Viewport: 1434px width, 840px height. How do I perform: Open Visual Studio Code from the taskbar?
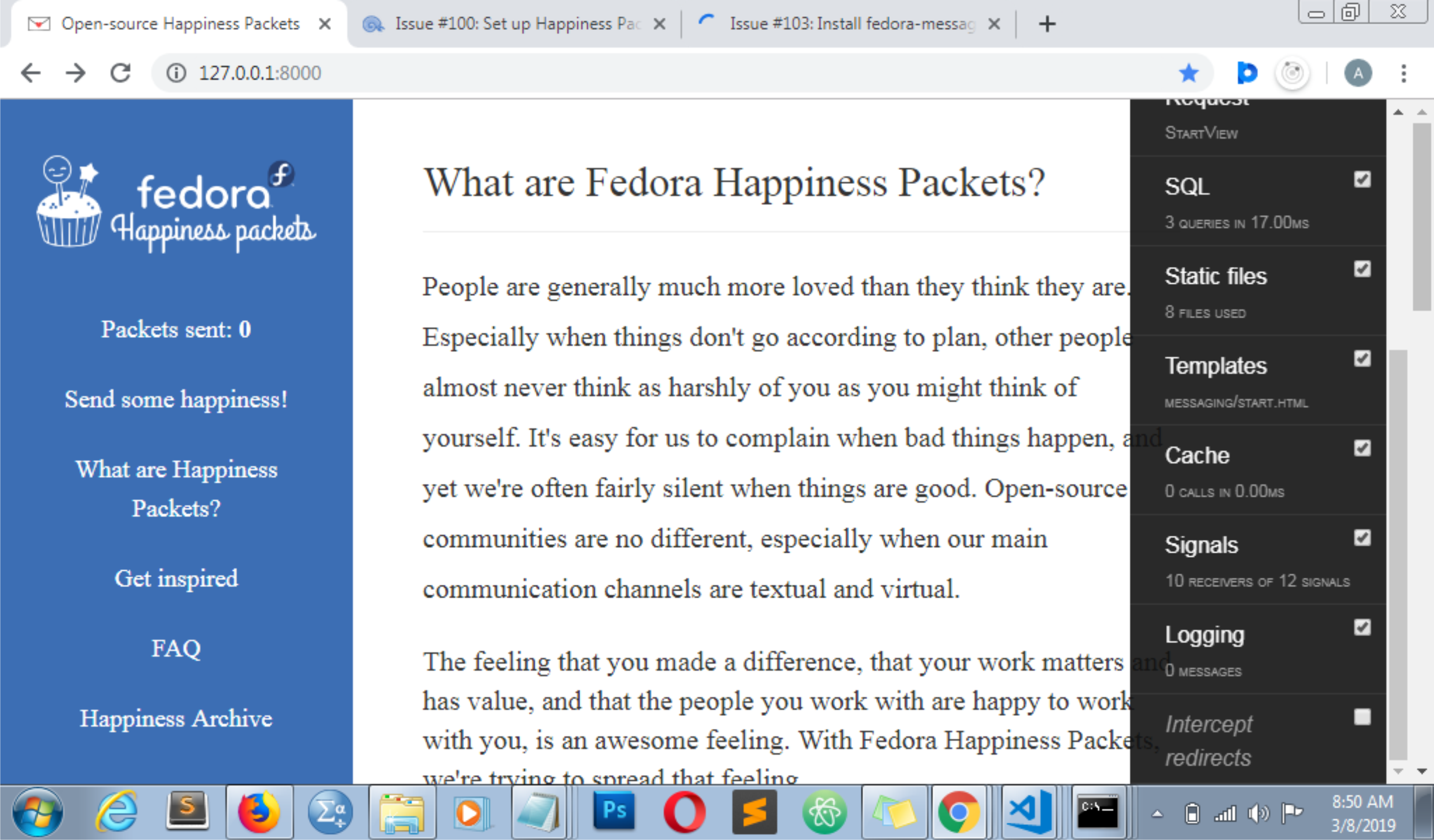tap(1029, 812)
